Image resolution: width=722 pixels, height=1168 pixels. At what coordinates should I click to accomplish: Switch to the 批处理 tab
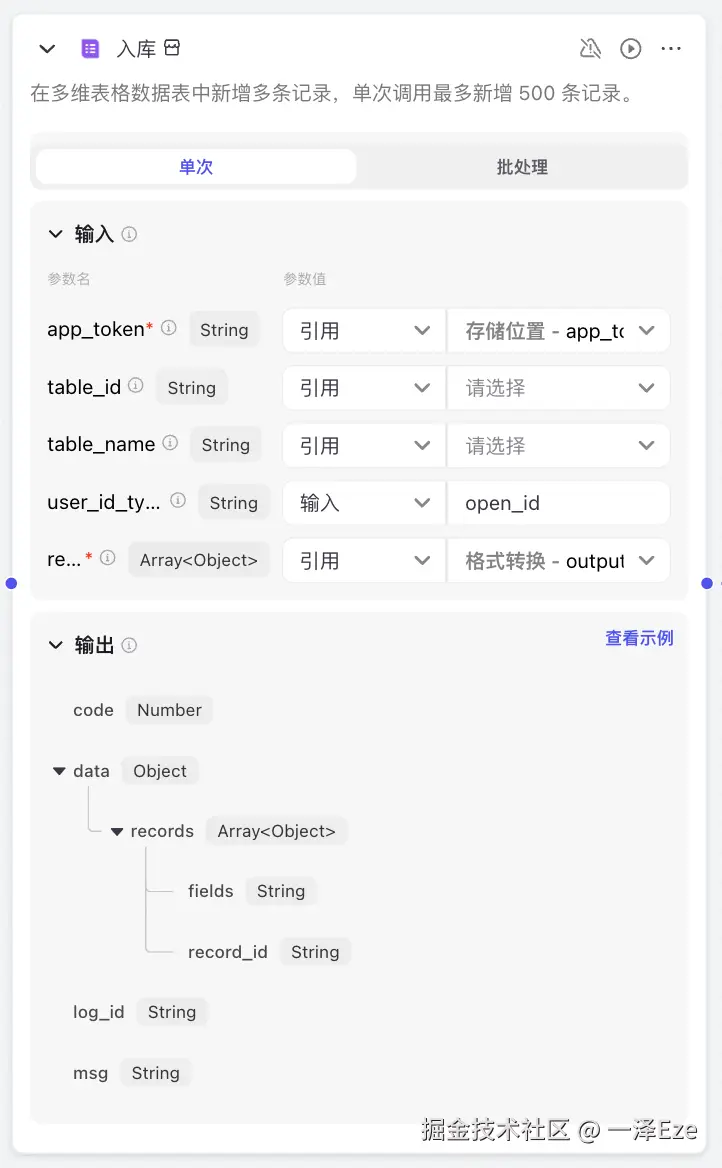(x=522, y=167)
